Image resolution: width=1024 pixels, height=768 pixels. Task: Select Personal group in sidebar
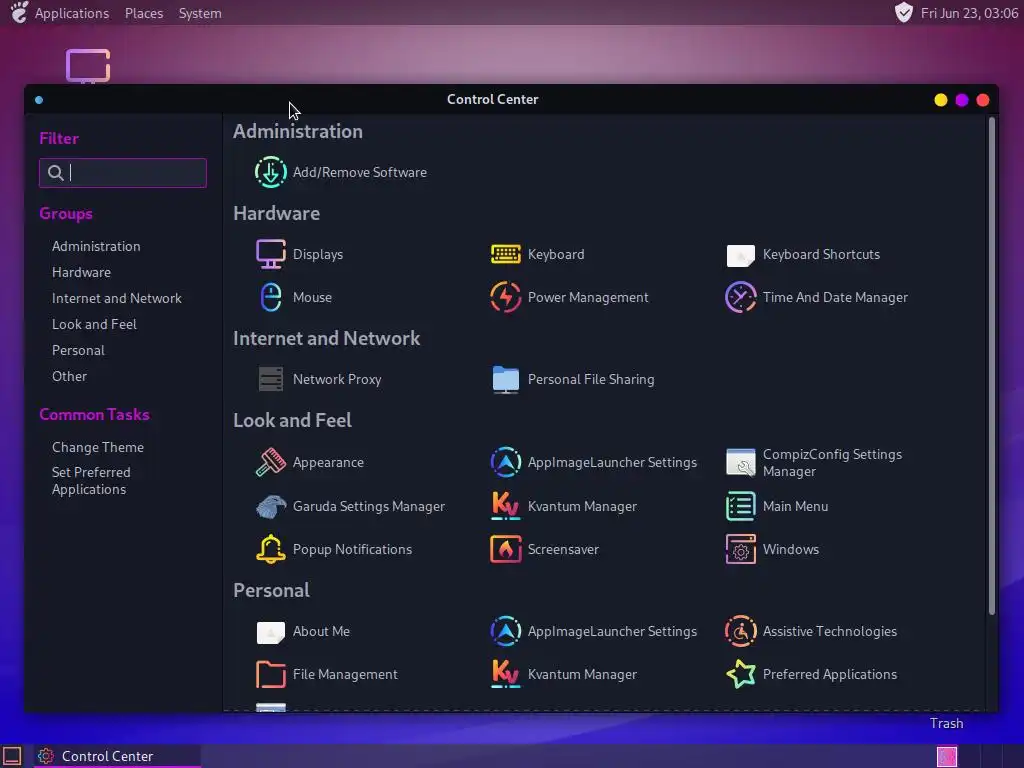78,351
